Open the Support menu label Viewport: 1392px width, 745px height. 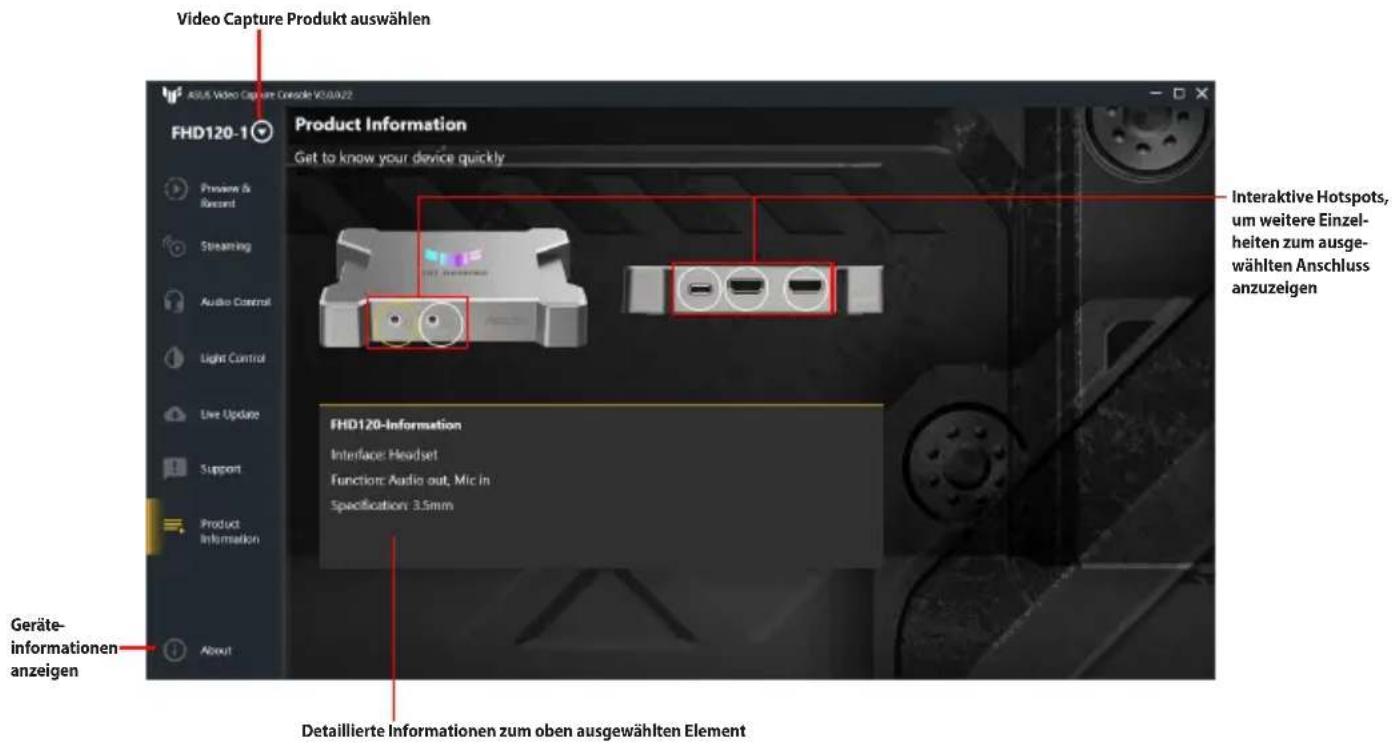pos(221,468)
